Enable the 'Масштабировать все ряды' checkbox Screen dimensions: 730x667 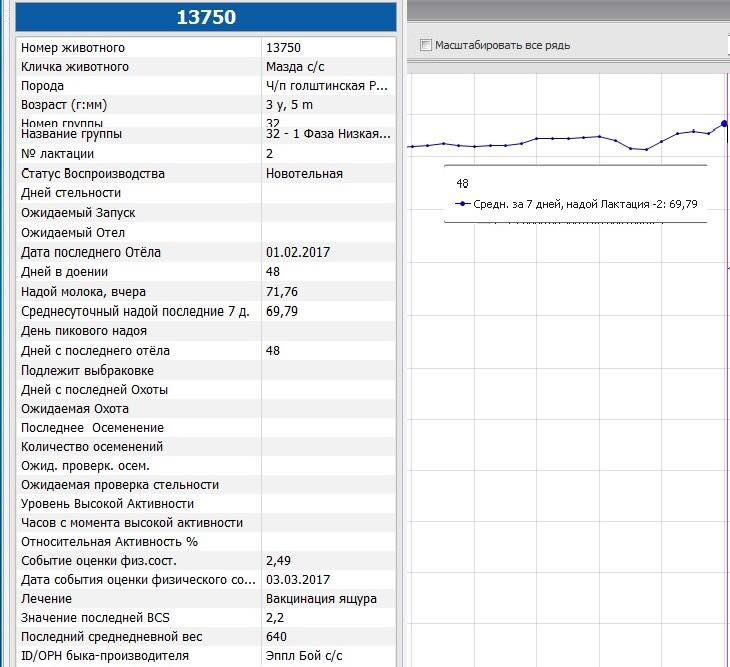[426, 45]
